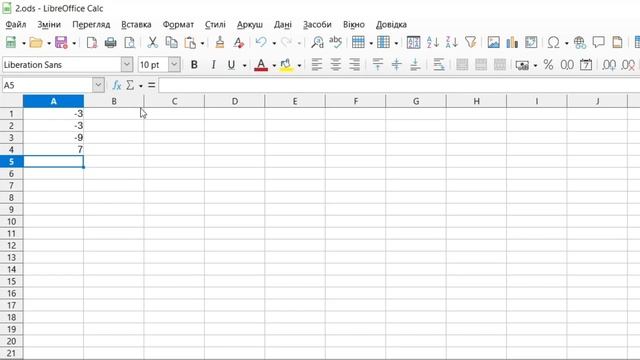Image resolution: width=640 pixels, height=360 pixels.
Task: Export directly as PDF icon
Action: tap(92, 42)
